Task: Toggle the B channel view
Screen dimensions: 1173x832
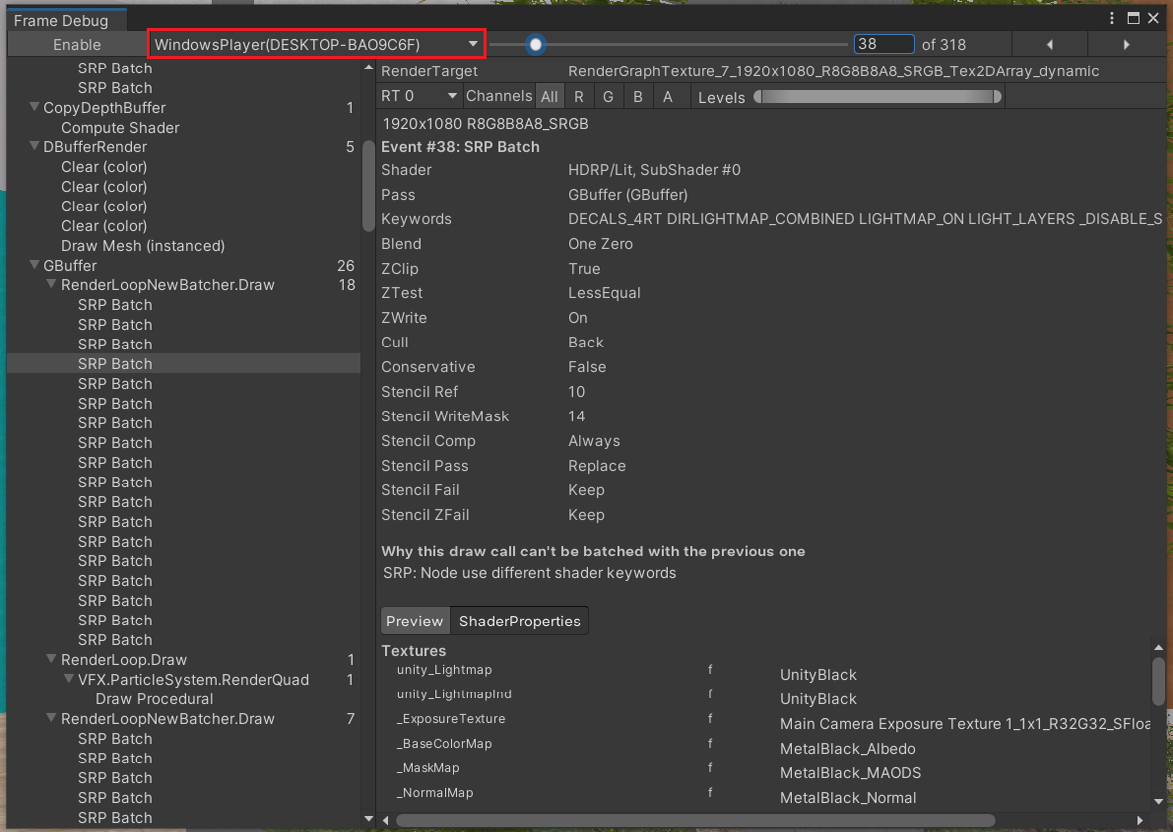Action: (636, 95)
